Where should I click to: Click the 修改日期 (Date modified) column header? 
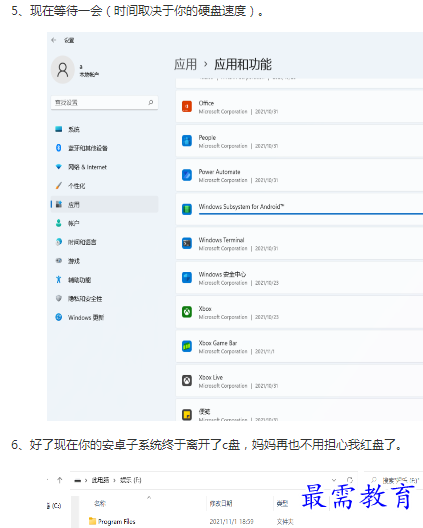click(221, 503)
